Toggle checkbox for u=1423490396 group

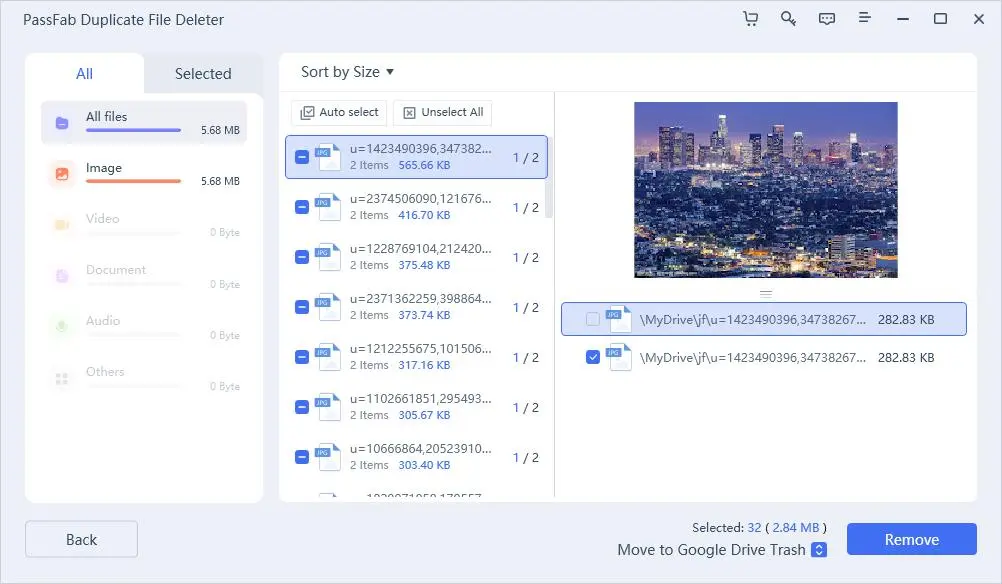click(302, 157)
